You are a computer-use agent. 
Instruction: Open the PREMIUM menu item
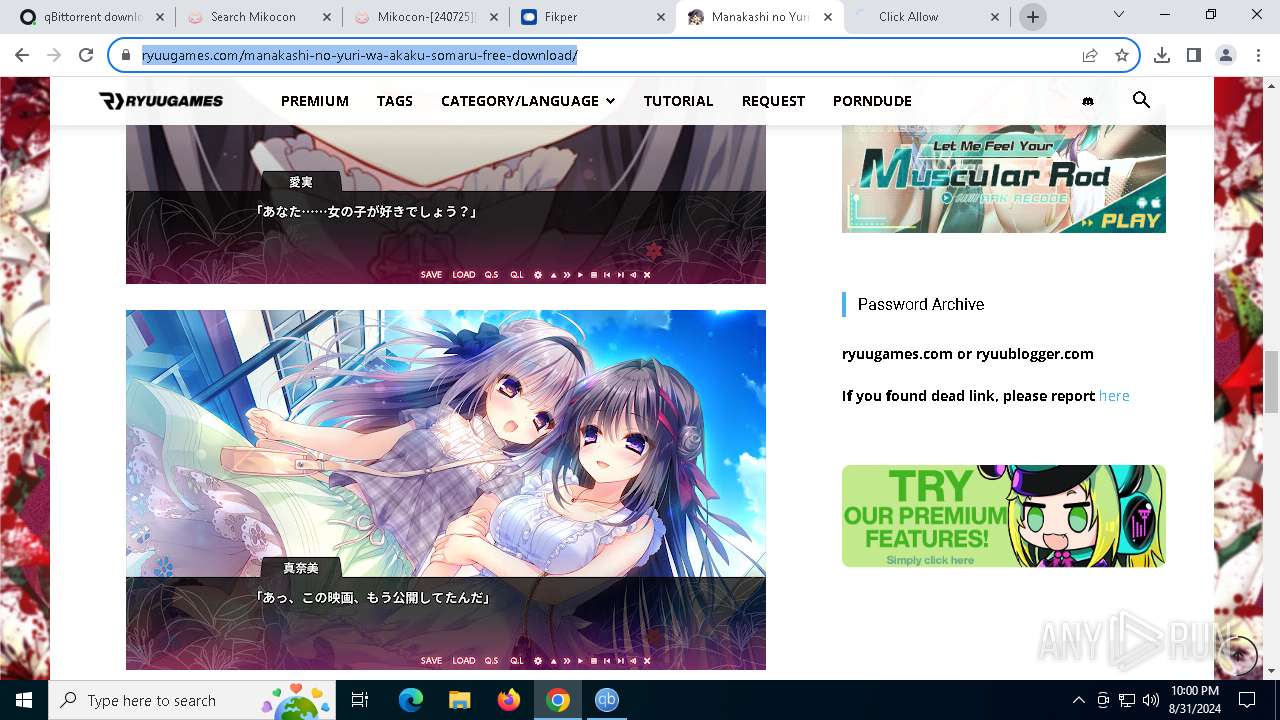point(315,101)
